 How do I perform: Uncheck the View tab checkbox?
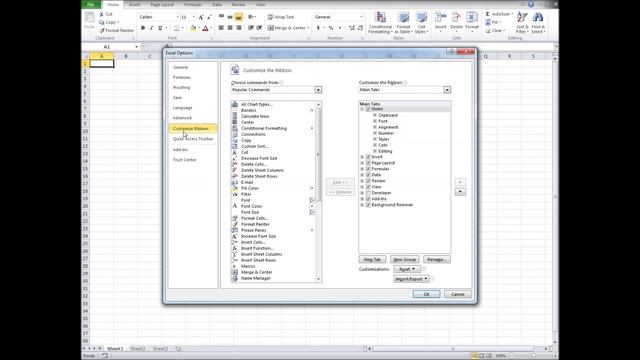pos(368,187)
